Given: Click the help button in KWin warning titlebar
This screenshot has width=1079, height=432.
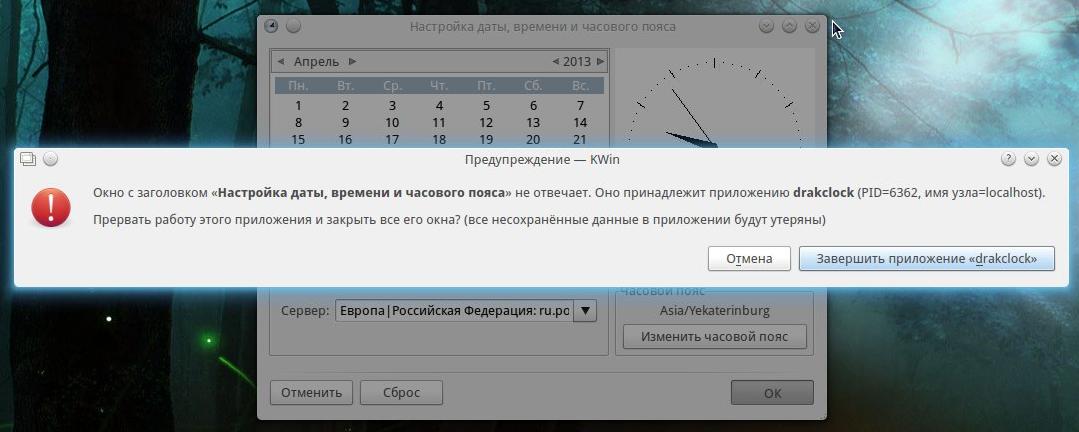Looking at the screenshot, I should point(1008,159).
